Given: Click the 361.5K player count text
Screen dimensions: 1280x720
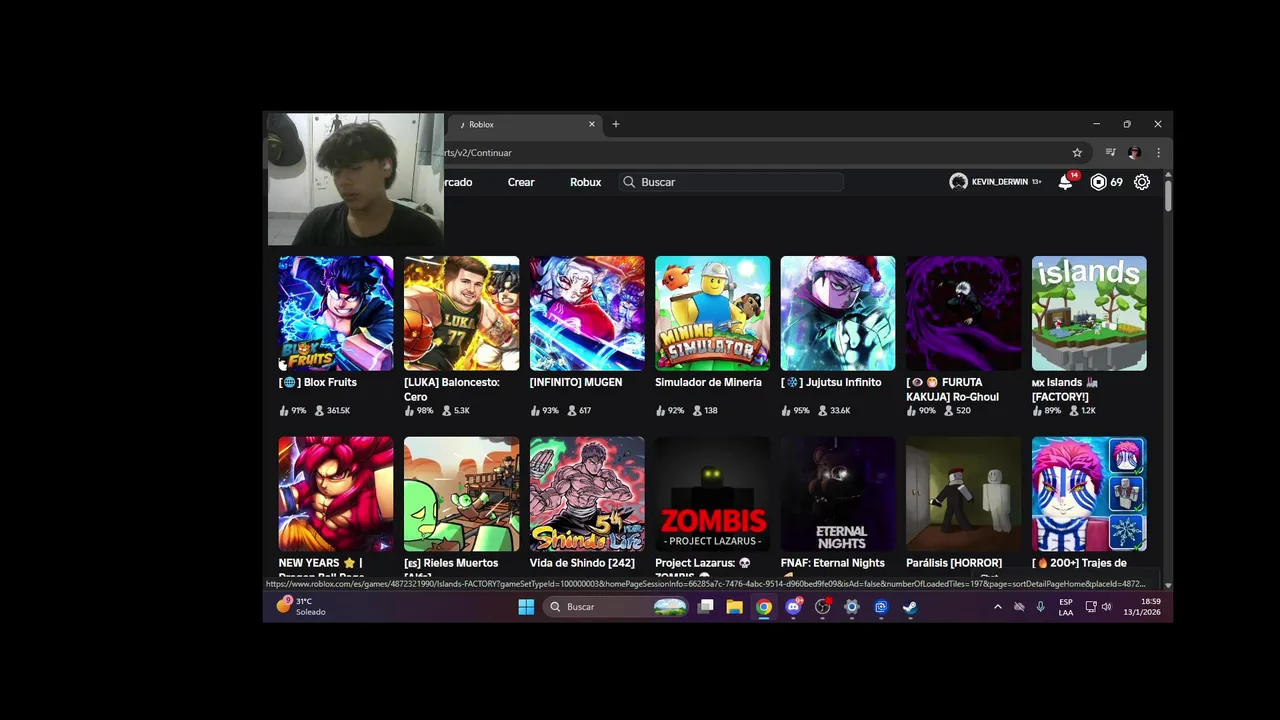Looking at the screenshot, I should click(x=338, y=411).
